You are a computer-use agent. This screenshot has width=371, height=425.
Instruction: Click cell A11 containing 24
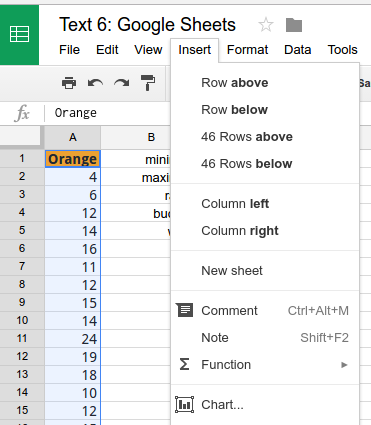73,339
